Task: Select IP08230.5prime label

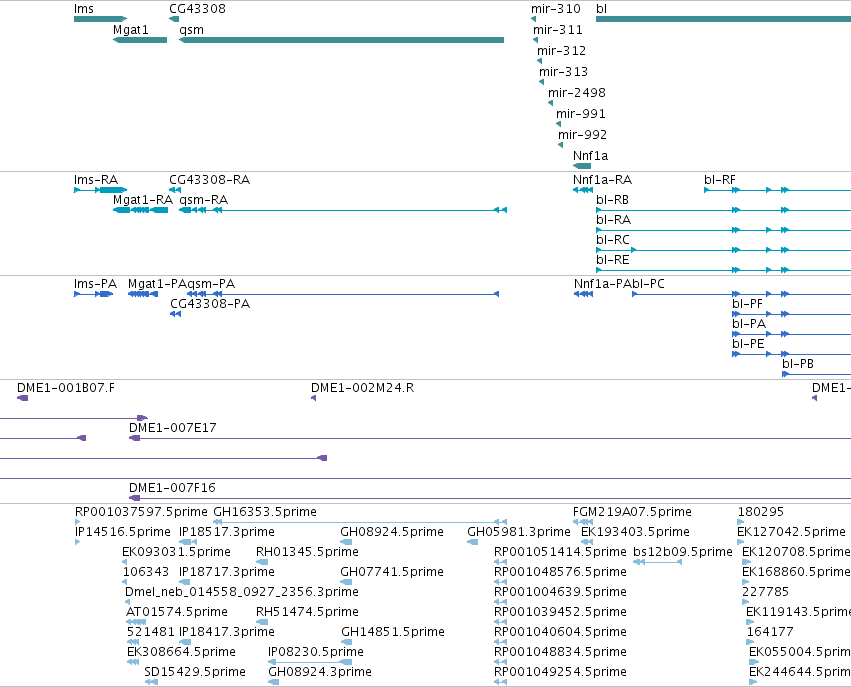Action: [x=316, y=652]
